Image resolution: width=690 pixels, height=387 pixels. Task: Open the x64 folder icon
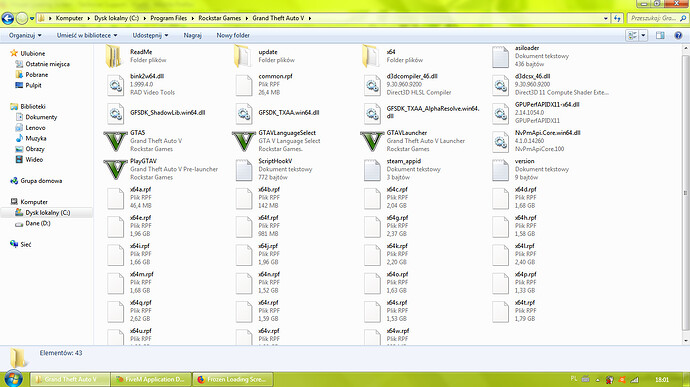[371, 56]
